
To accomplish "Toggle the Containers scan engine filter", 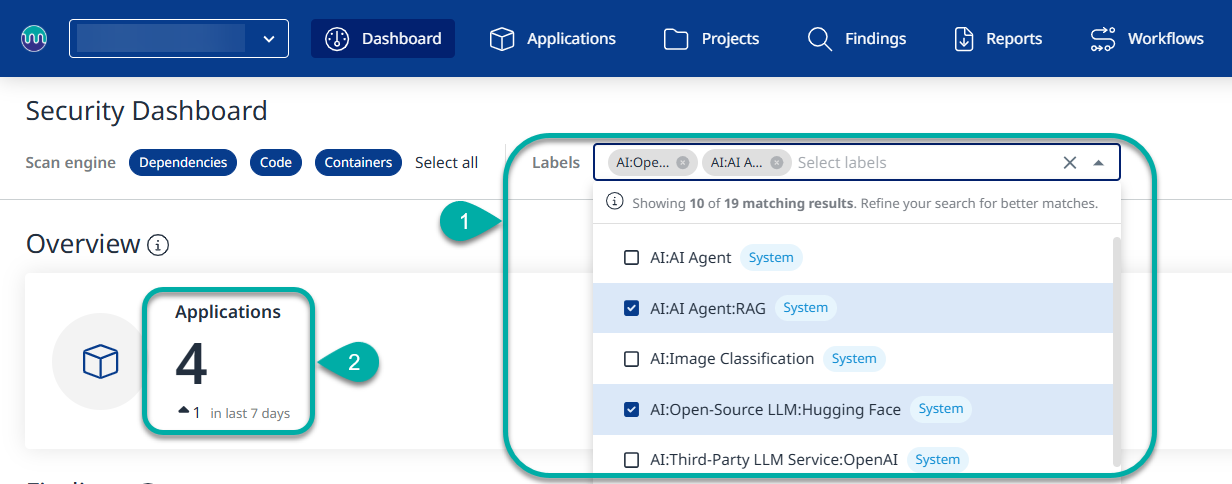I will (x=358, y=163).
